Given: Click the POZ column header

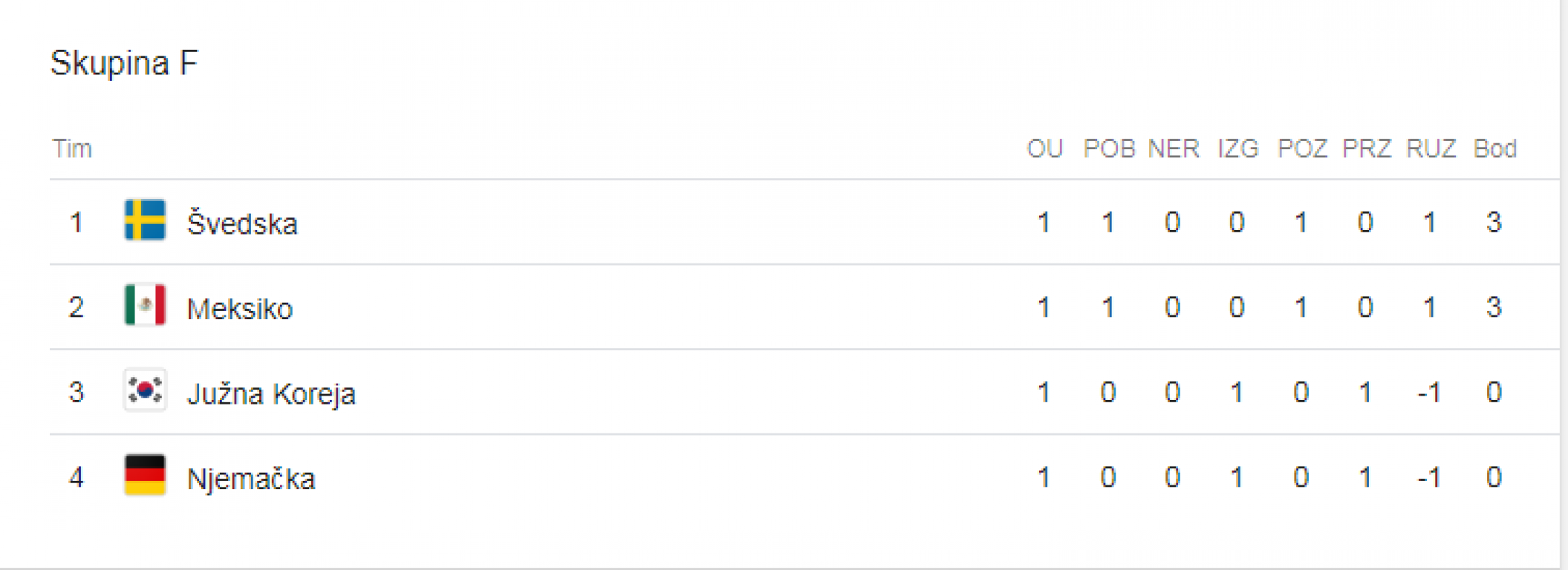Looking at the screenshot, I should coord(1302,148).
